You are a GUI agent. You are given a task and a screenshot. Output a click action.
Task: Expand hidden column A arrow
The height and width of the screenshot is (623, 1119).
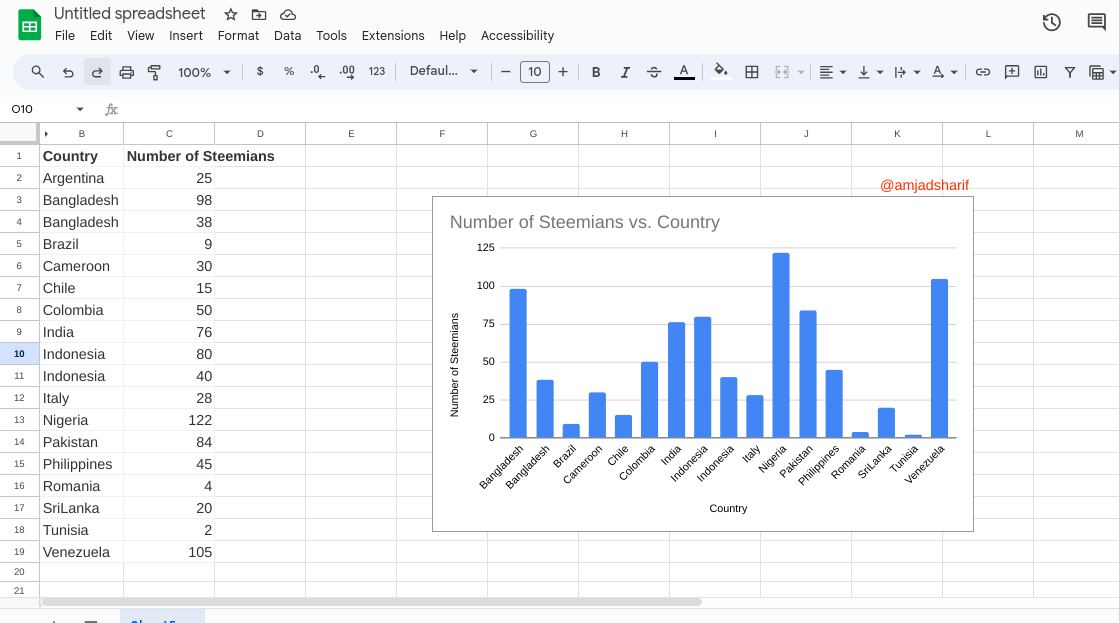click(x=46, y=133)
